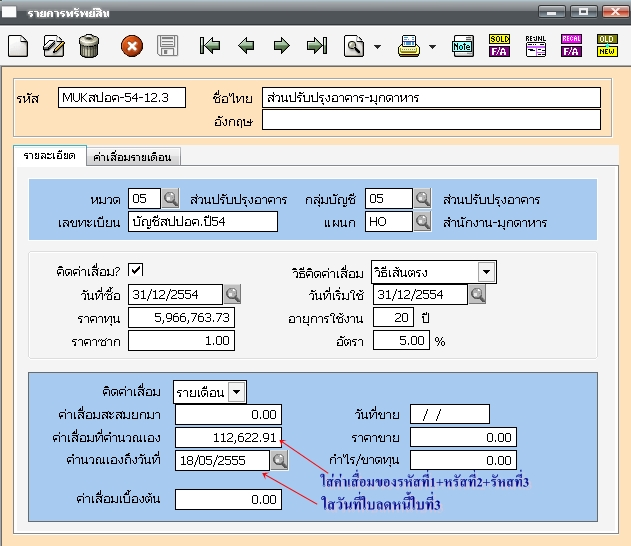
Task: Open lookup for หมวด category field
Action: pyautogui.click(x=171, y=198)
